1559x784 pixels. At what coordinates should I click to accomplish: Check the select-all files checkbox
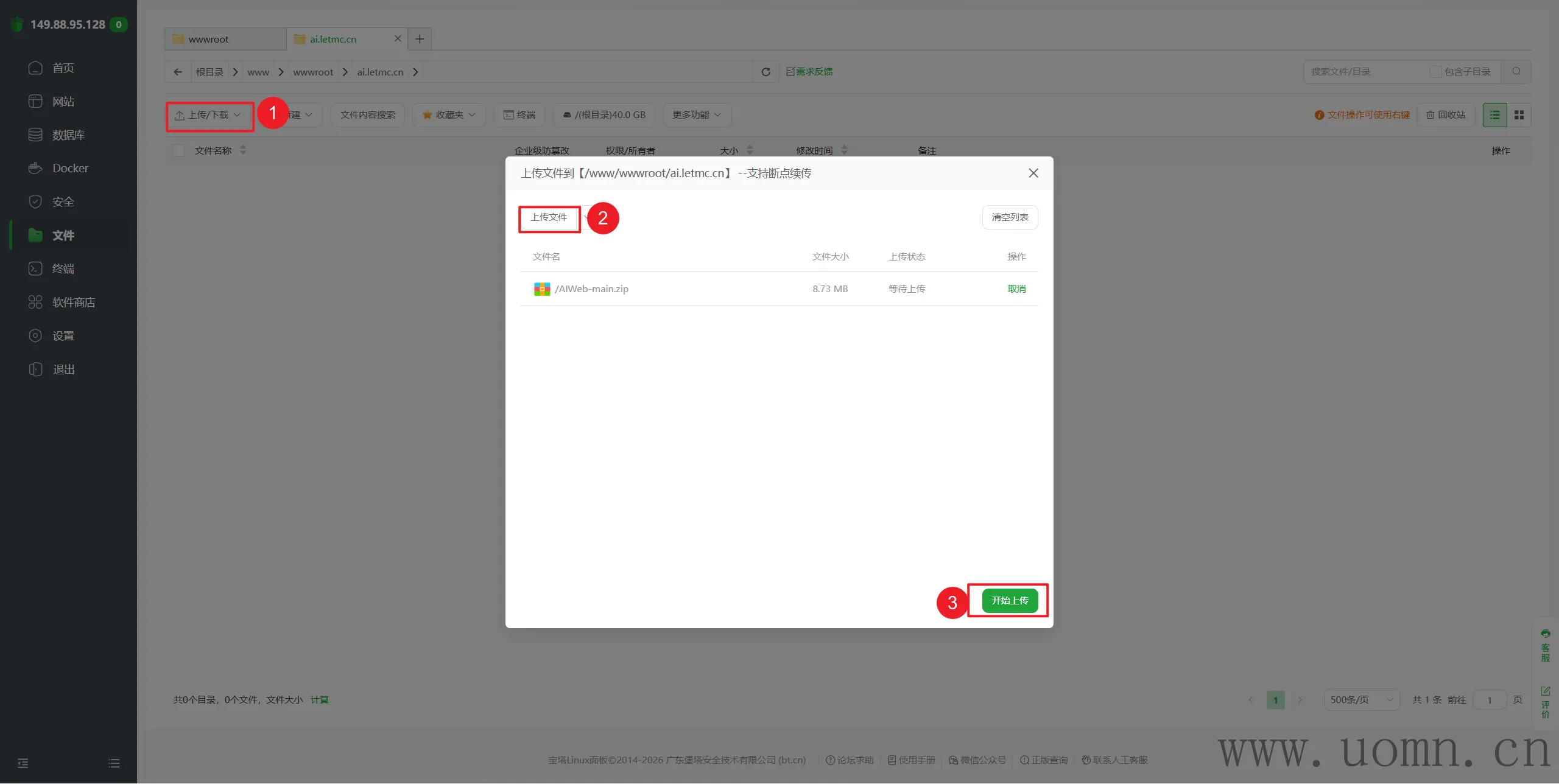coord(178,150)
